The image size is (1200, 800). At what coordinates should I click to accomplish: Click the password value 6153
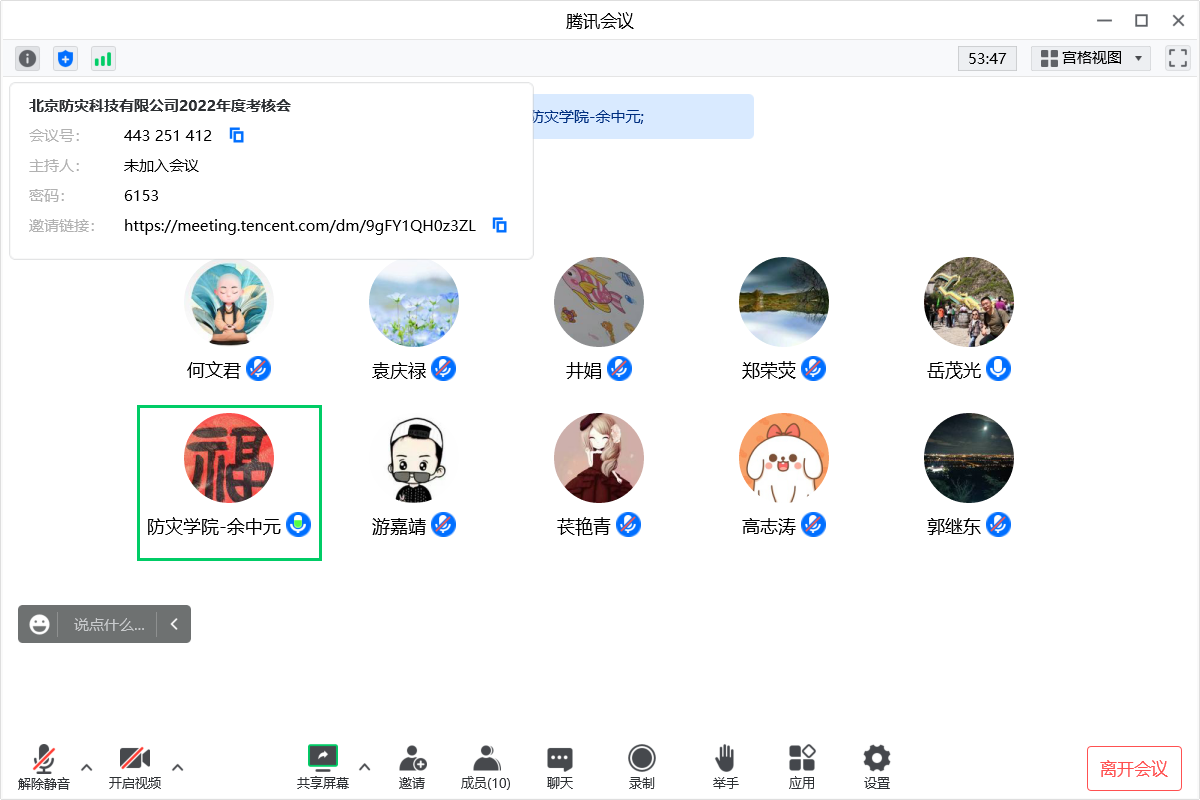141,195
